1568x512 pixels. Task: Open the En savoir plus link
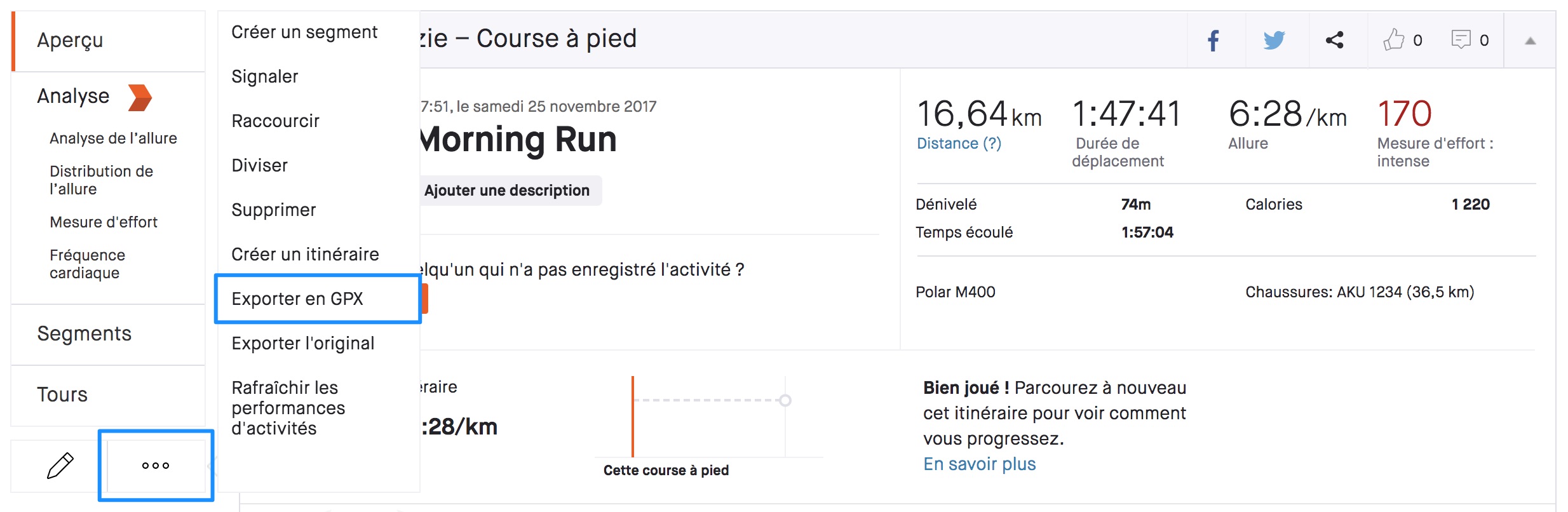coord(979,464)
